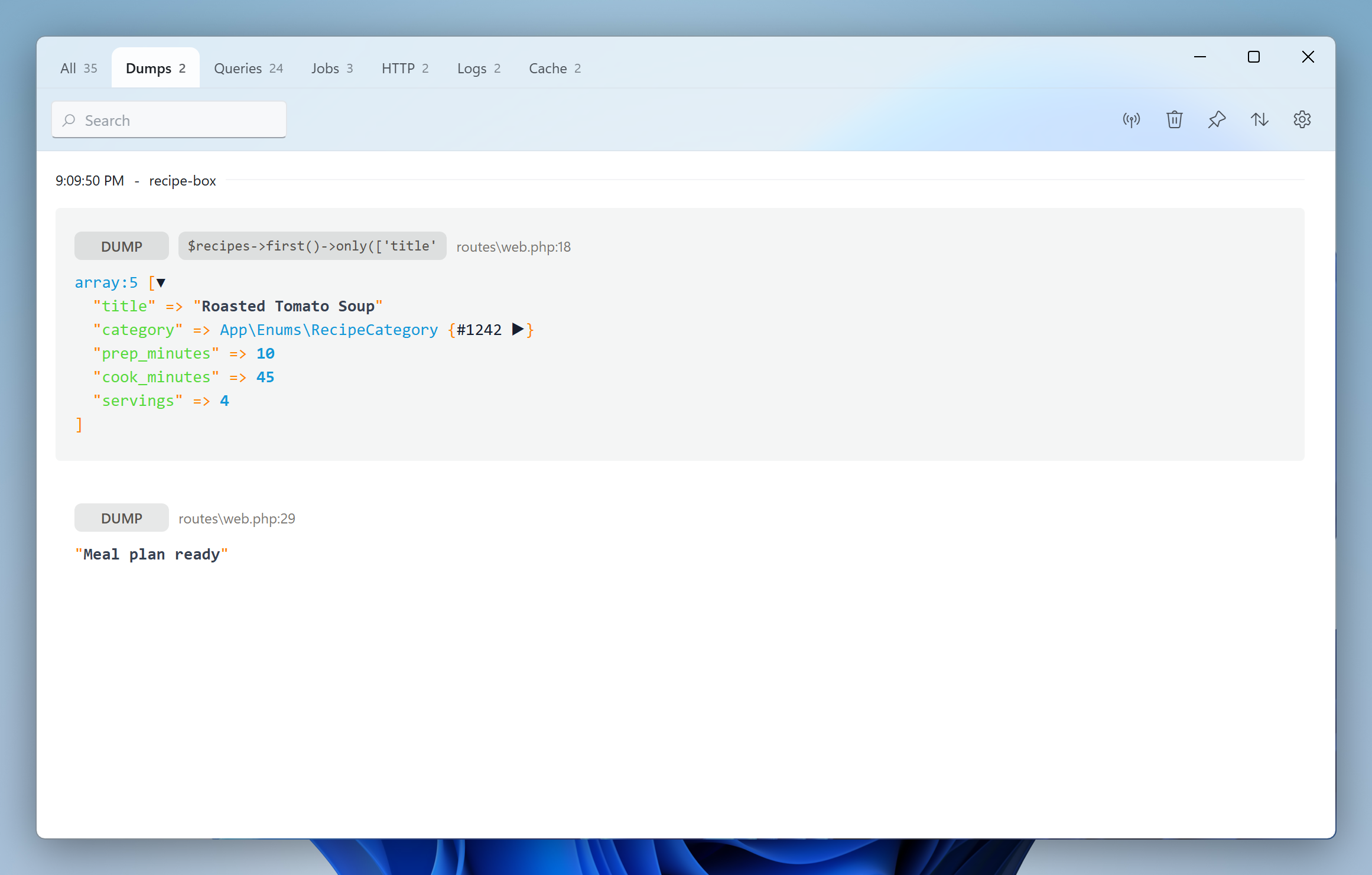Toggle the live broadcast listening icon
1372x875 pixels.
click(1131, 120)
